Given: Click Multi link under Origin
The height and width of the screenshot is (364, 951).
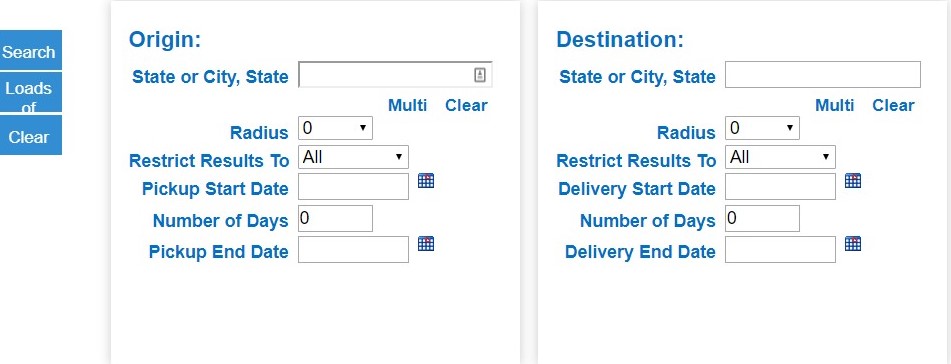Looking at the screenshot, I should 408,105.
